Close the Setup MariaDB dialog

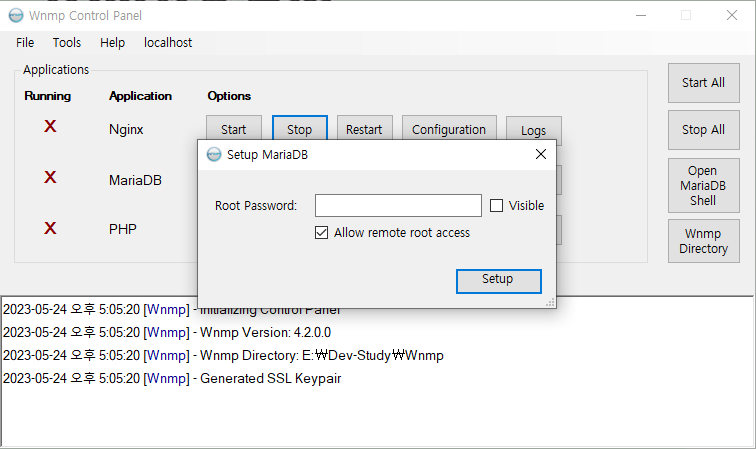[x=541, y=154]
